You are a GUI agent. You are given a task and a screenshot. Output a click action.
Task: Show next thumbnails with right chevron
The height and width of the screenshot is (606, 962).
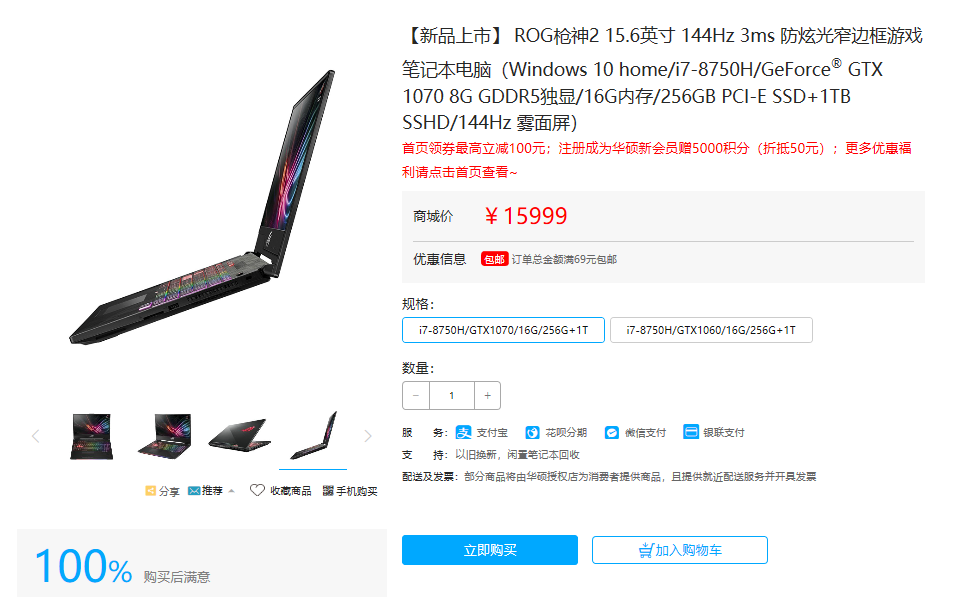[367, 436]
